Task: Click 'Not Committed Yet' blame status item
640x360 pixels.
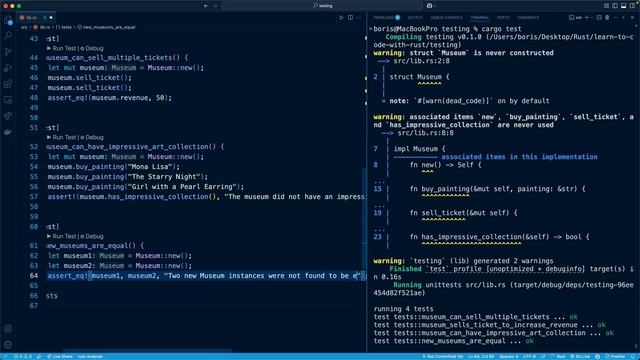Action: [x=443, y=356]
